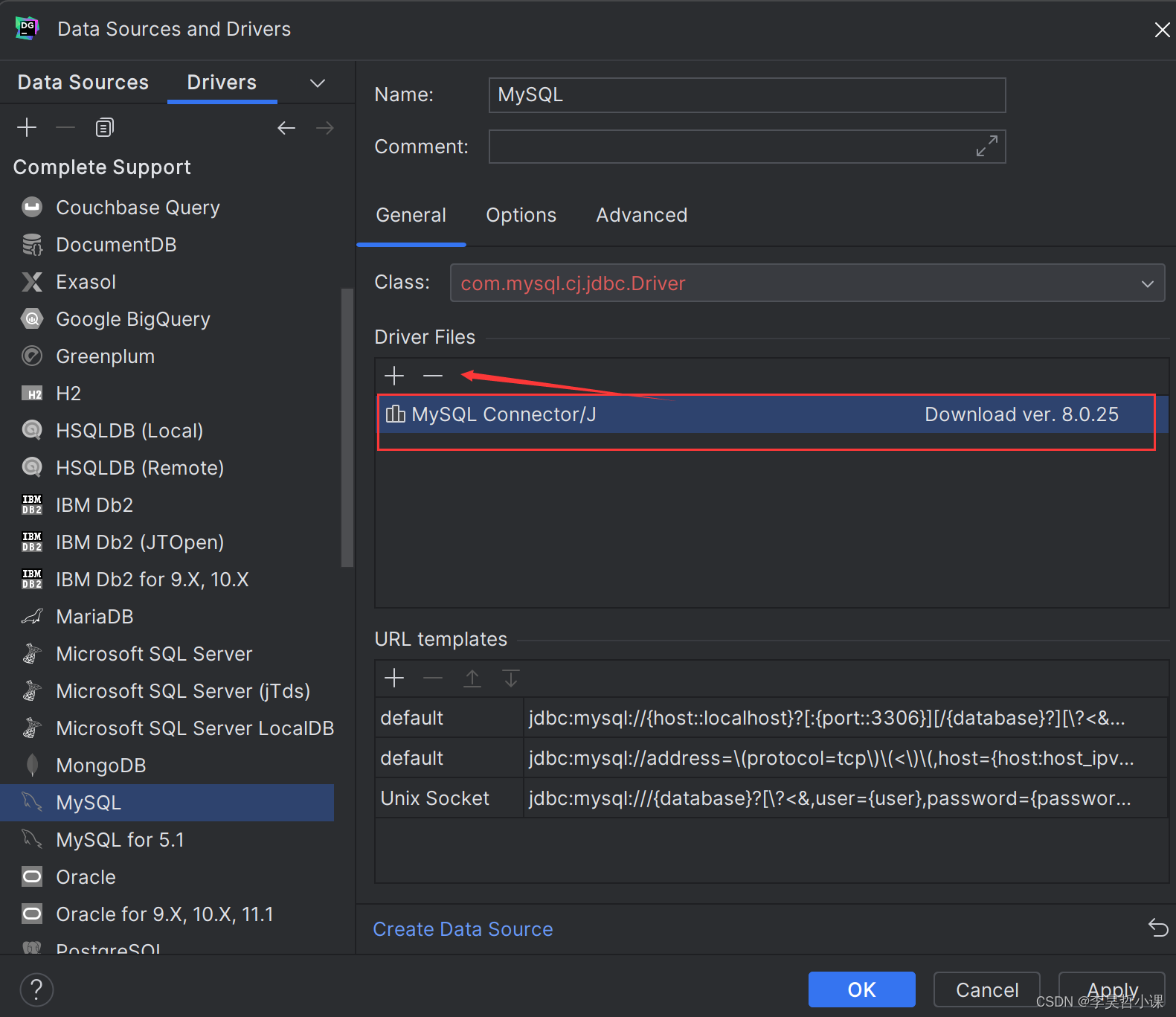1176x1017 pixels.
Task: Remove driver file with minus
Action: pos(433,376)
